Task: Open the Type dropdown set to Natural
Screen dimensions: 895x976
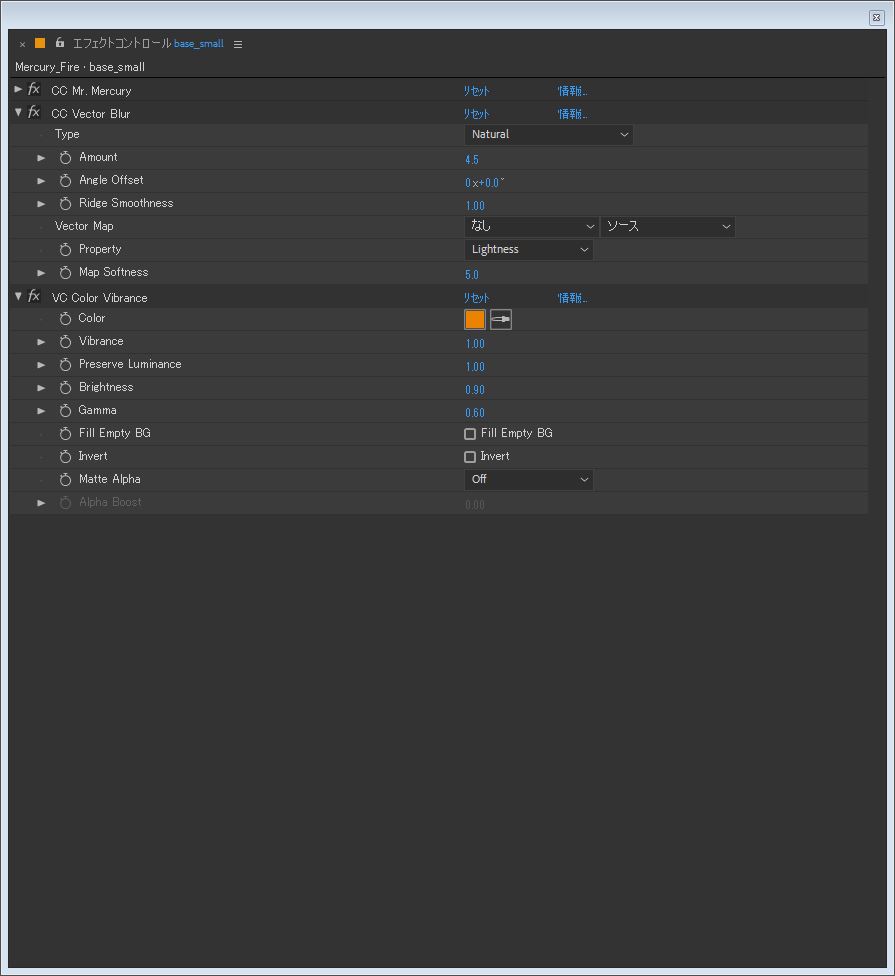Action: (548, 134)
